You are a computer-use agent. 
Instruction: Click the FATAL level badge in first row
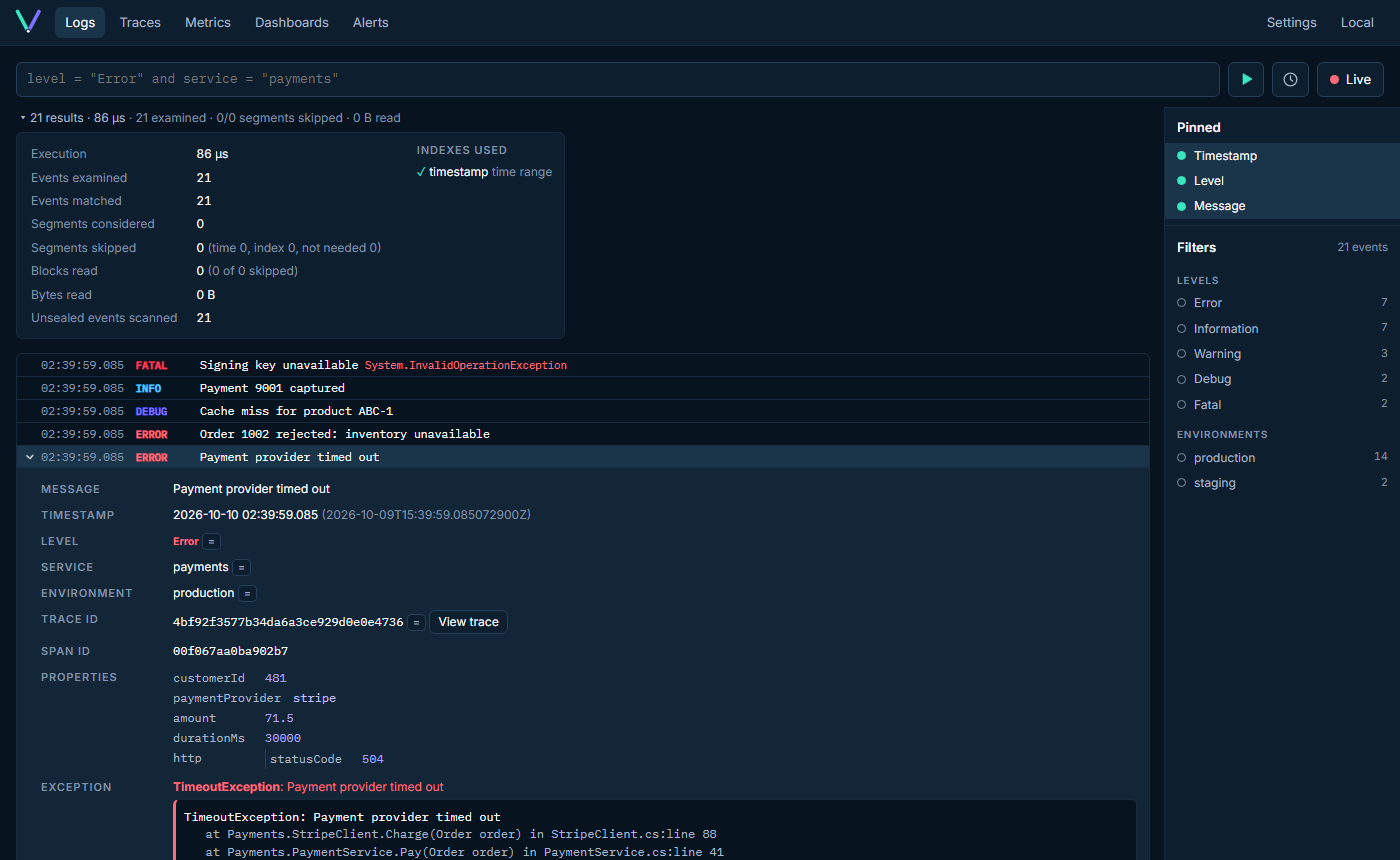tap(152, 365)
